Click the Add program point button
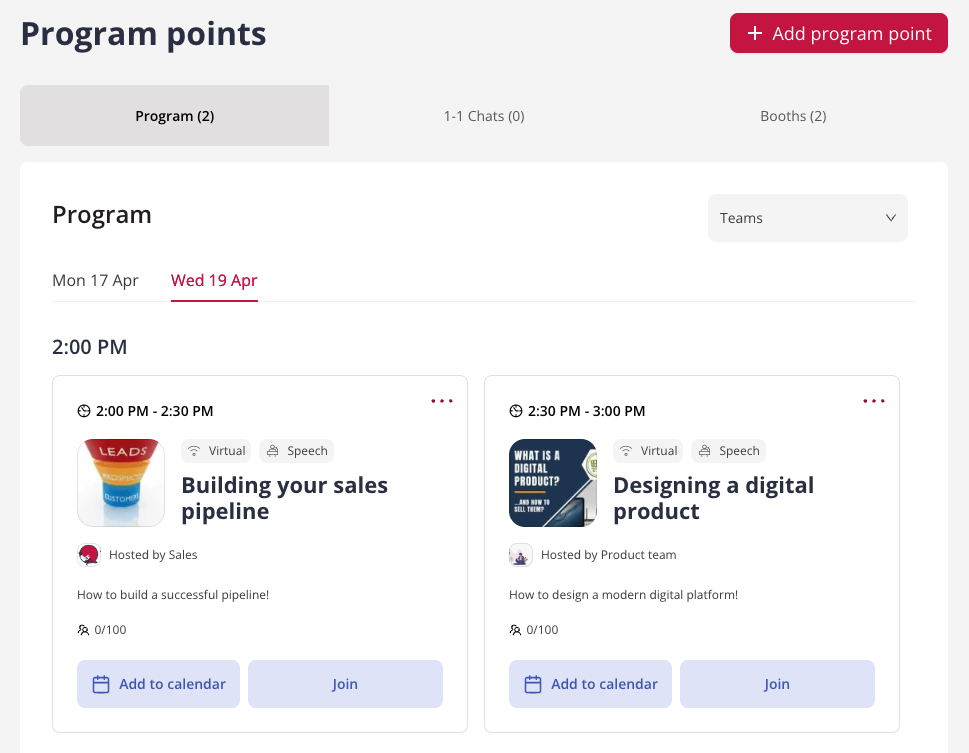Screen dimensions: 969x753 [839, 33]
